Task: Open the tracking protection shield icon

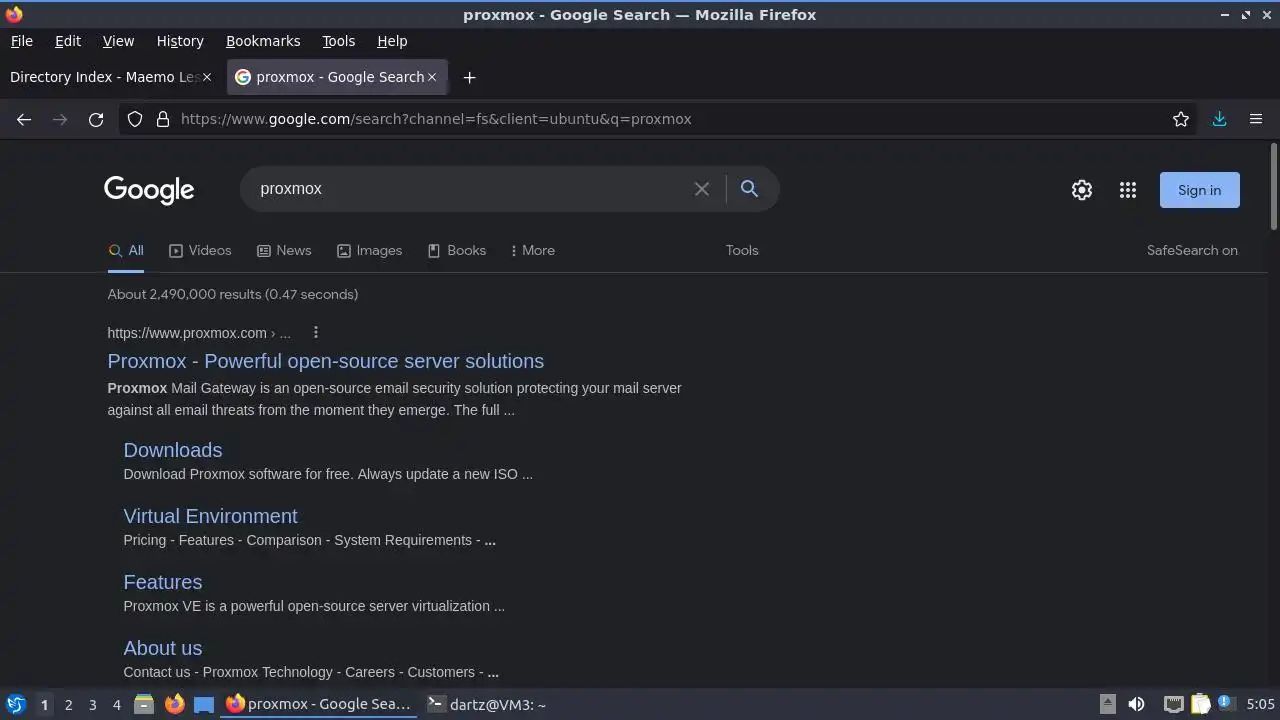Action: click(x=135, y=119)
